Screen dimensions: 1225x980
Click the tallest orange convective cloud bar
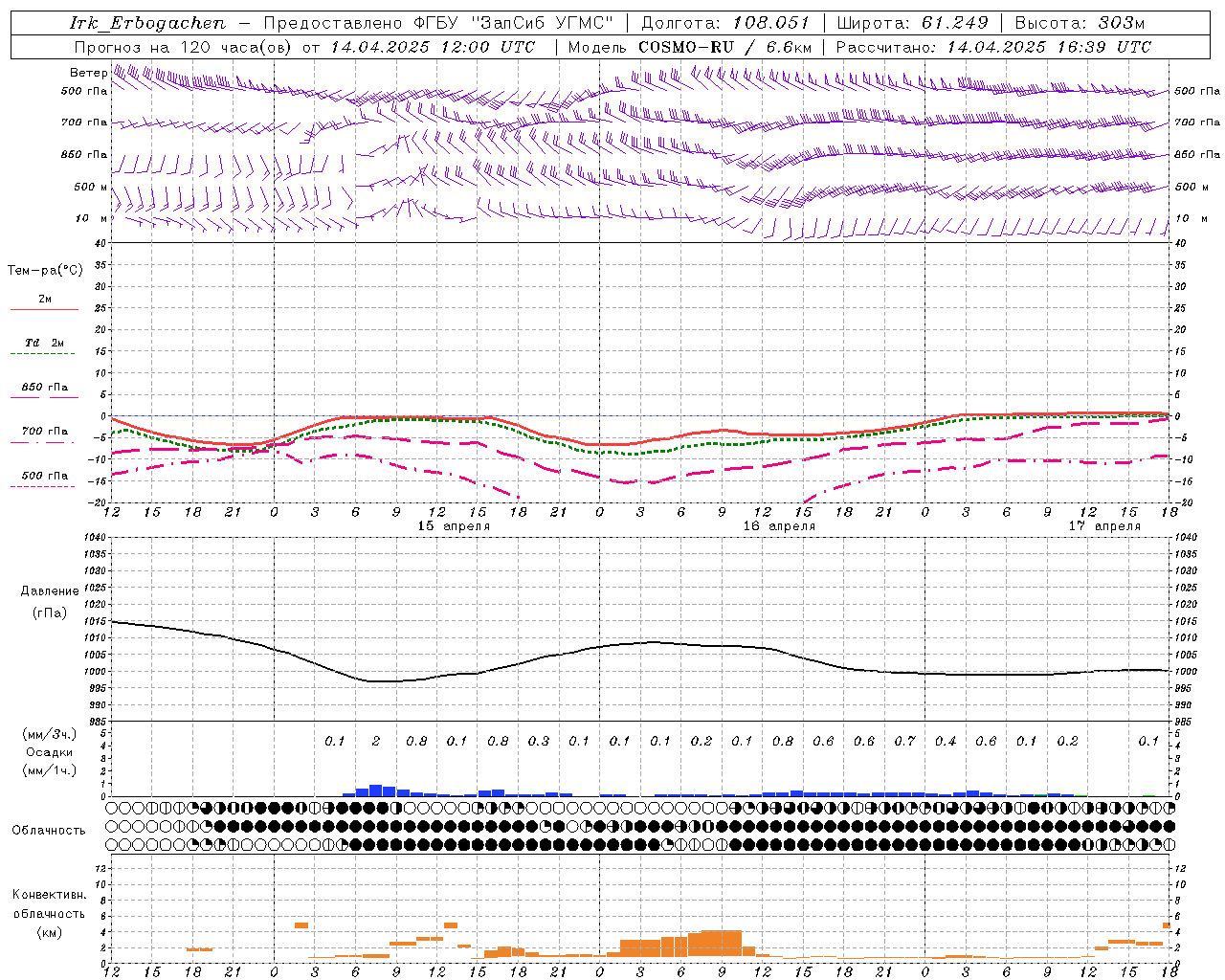pyautogui.click(x=722, y=943)
